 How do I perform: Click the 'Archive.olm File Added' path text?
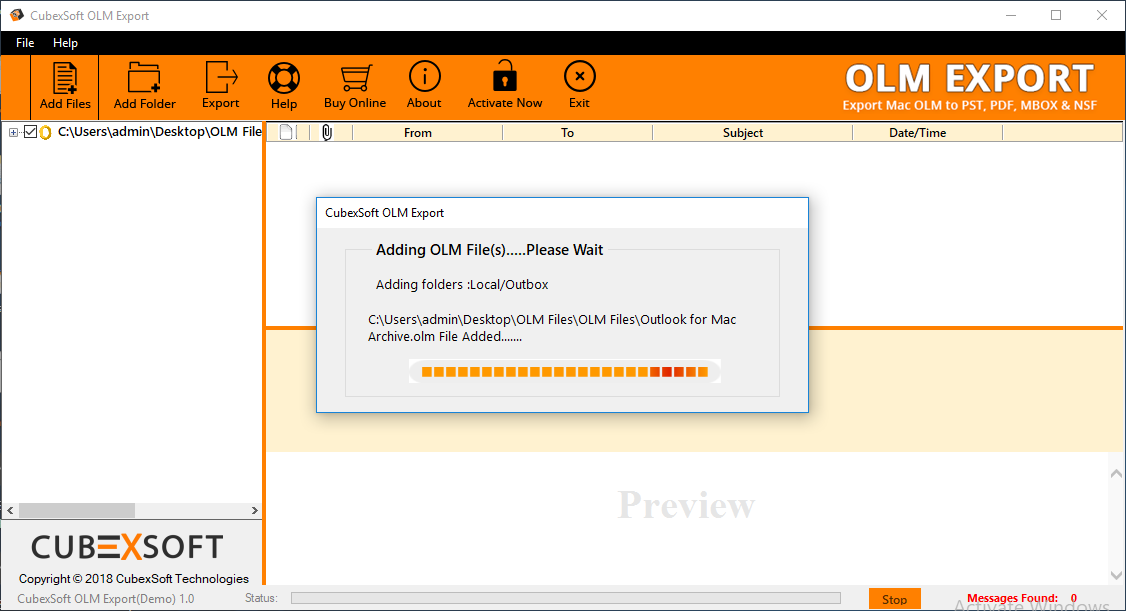(445, 337)
